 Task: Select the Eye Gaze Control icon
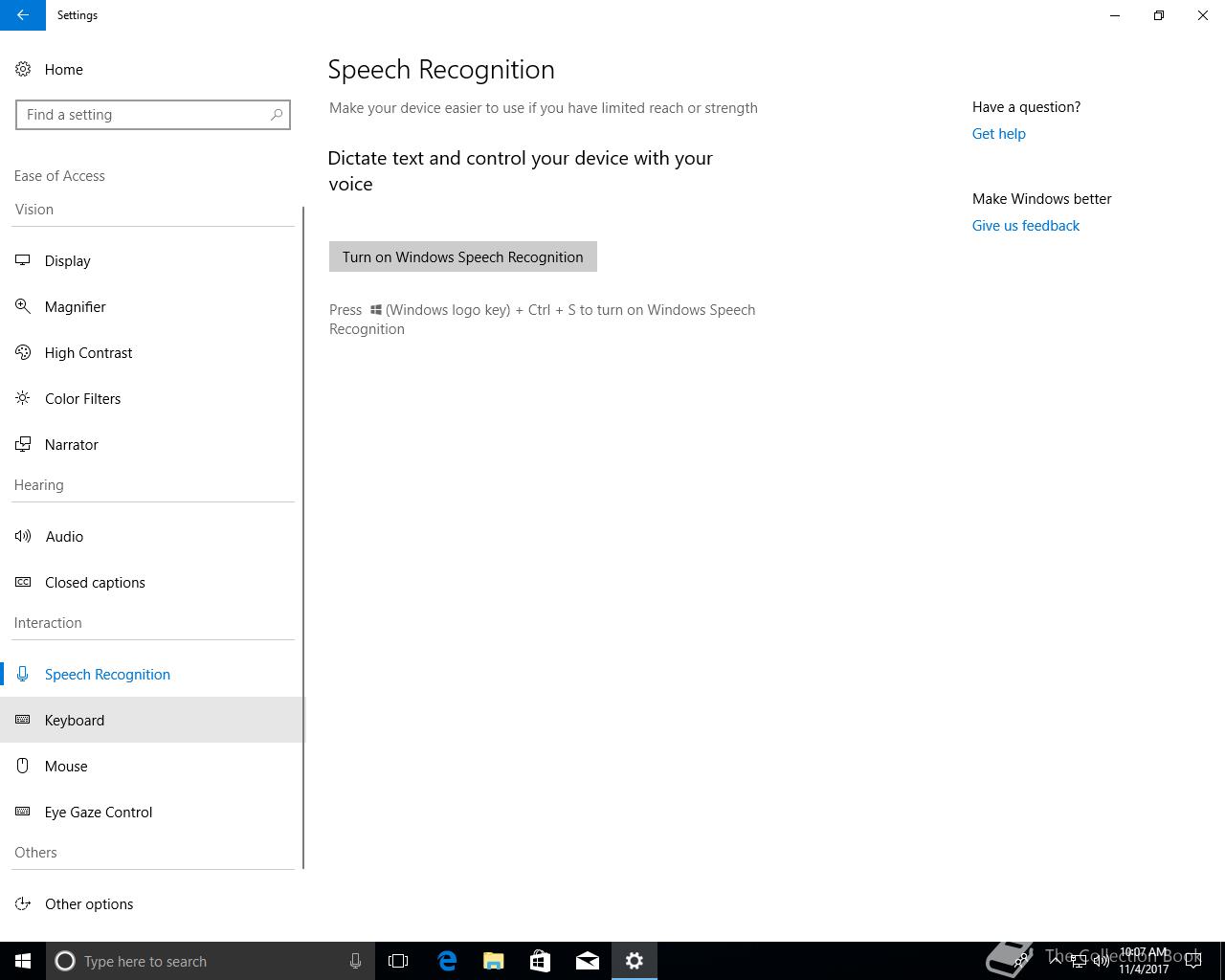[23, 812]
